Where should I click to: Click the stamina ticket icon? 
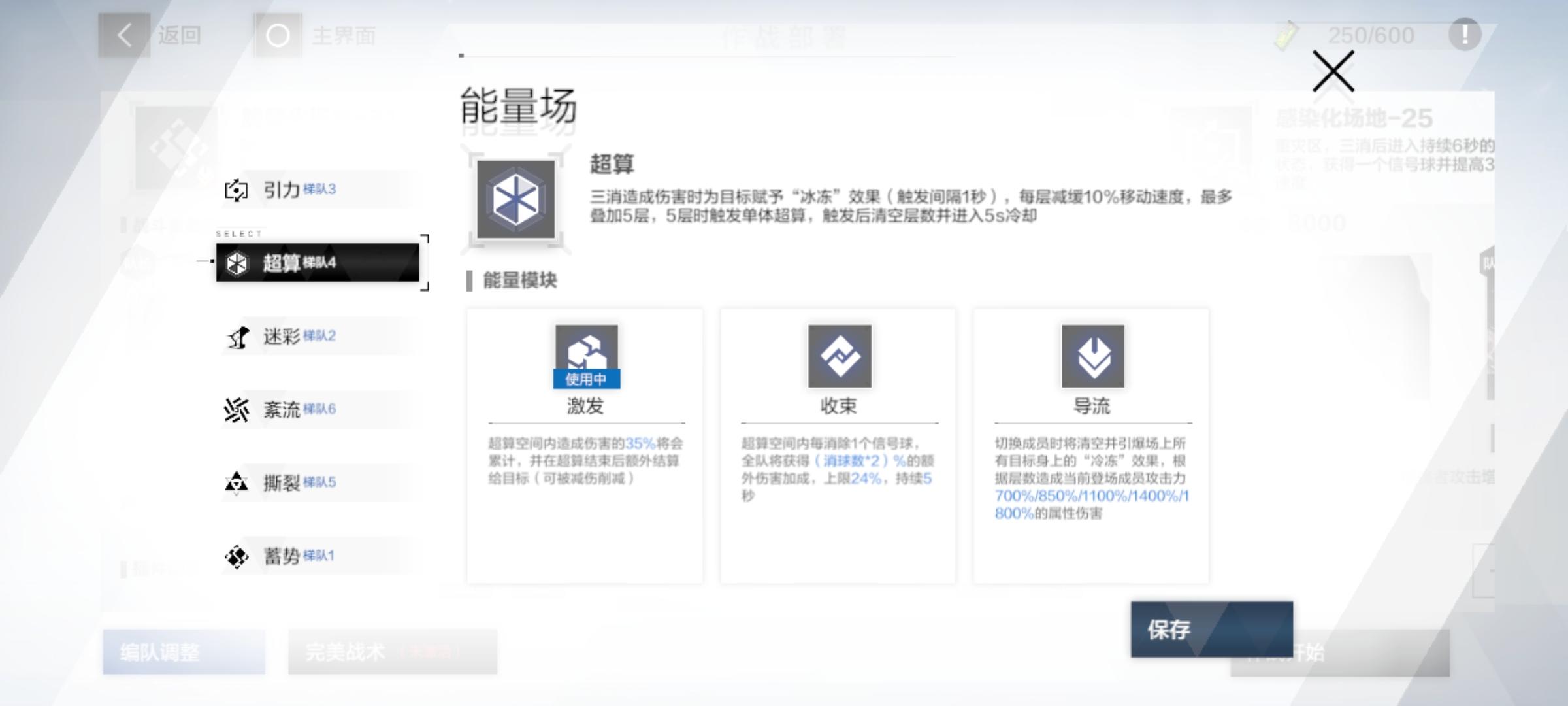[1286, 35]
